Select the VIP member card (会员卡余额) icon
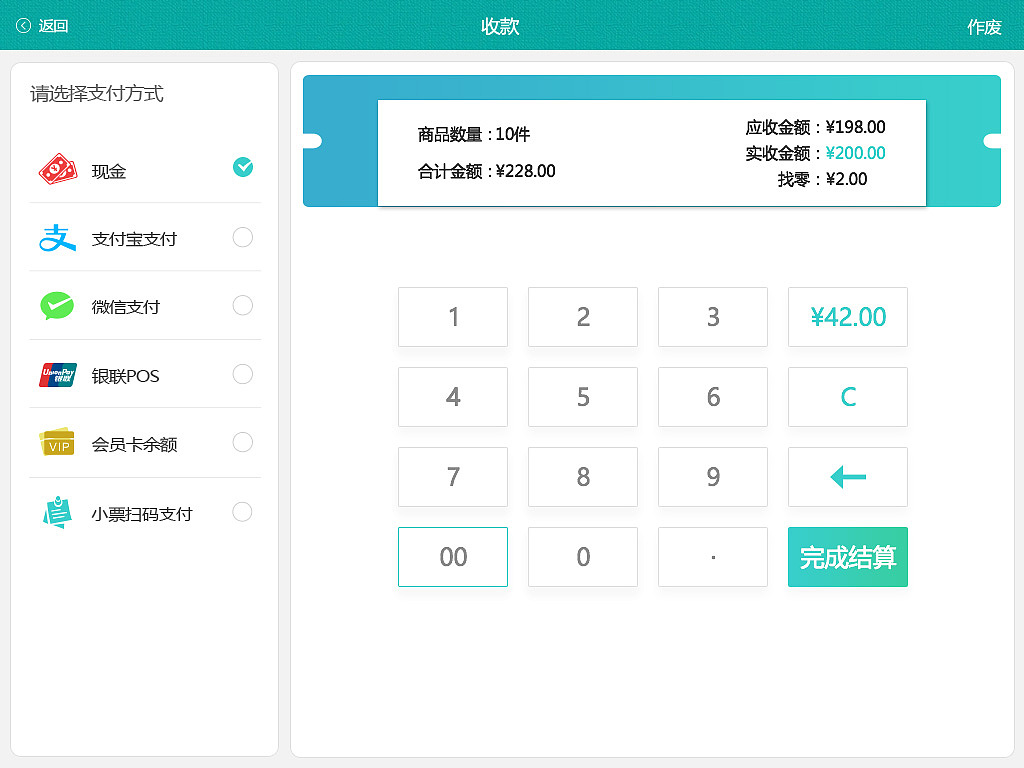The image size is (1024, 768). point(57,442)
